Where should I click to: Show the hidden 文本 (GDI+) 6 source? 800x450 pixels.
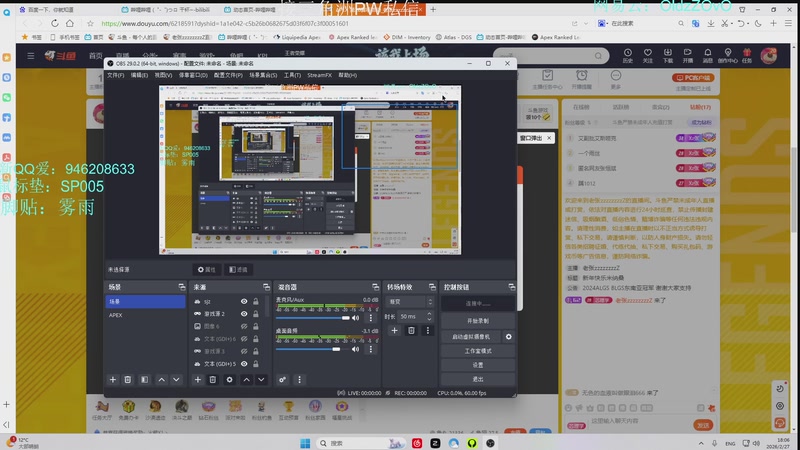244,339
